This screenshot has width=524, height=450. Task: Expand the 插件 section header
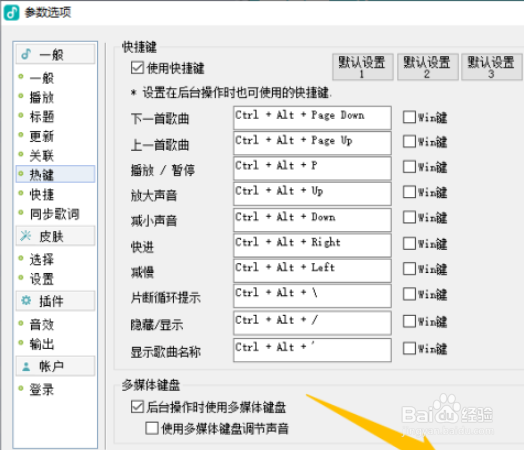click(x=55, y=301)
